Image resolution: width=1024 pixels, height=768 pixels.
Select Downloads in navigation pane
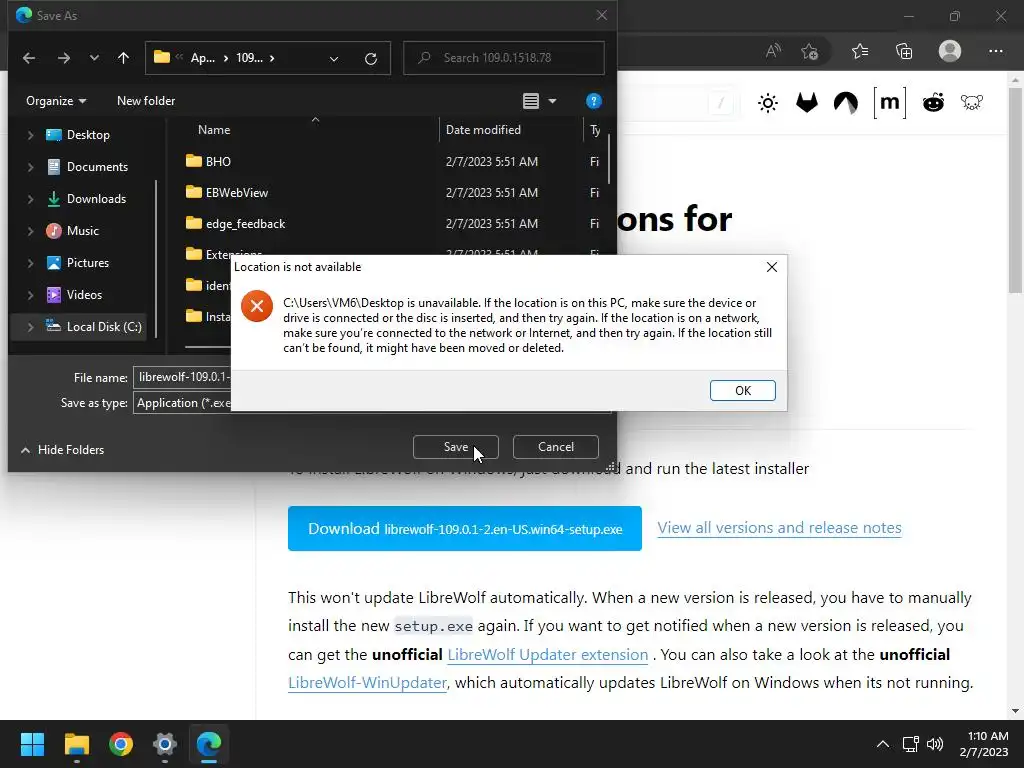[96, 199]
